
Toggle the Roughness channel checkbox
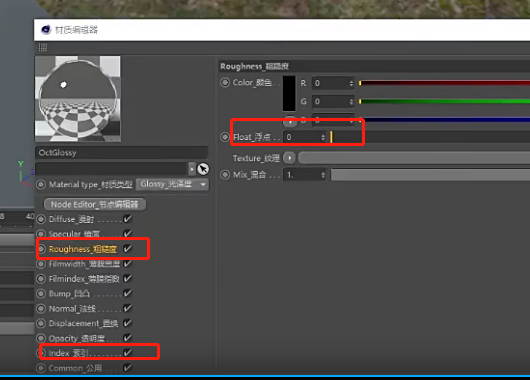click(127, 249)
